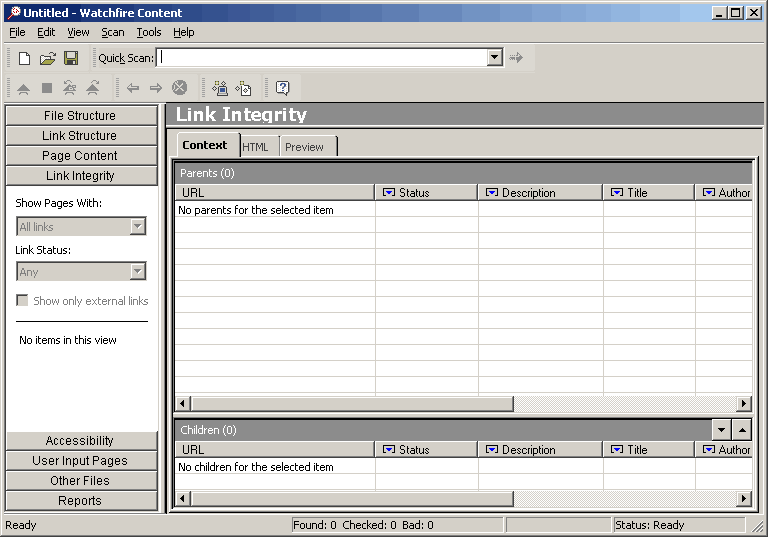Image resolution: width=768 pixels, height=537 pixels.
Task: Click in the Quick Scan input field
Action: [x=323, y=57]
